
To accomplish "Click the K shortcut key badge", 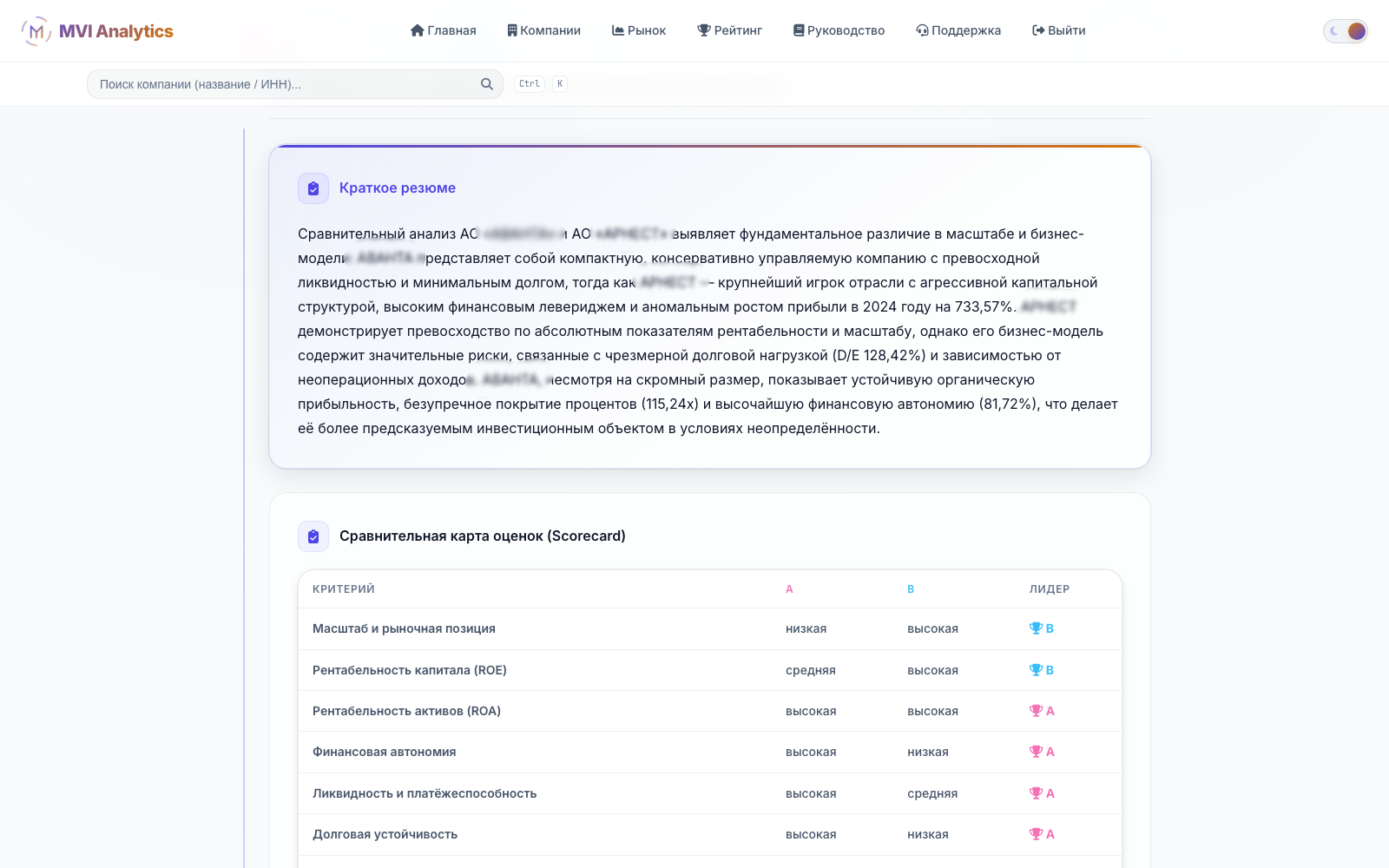I will [560, 84].
